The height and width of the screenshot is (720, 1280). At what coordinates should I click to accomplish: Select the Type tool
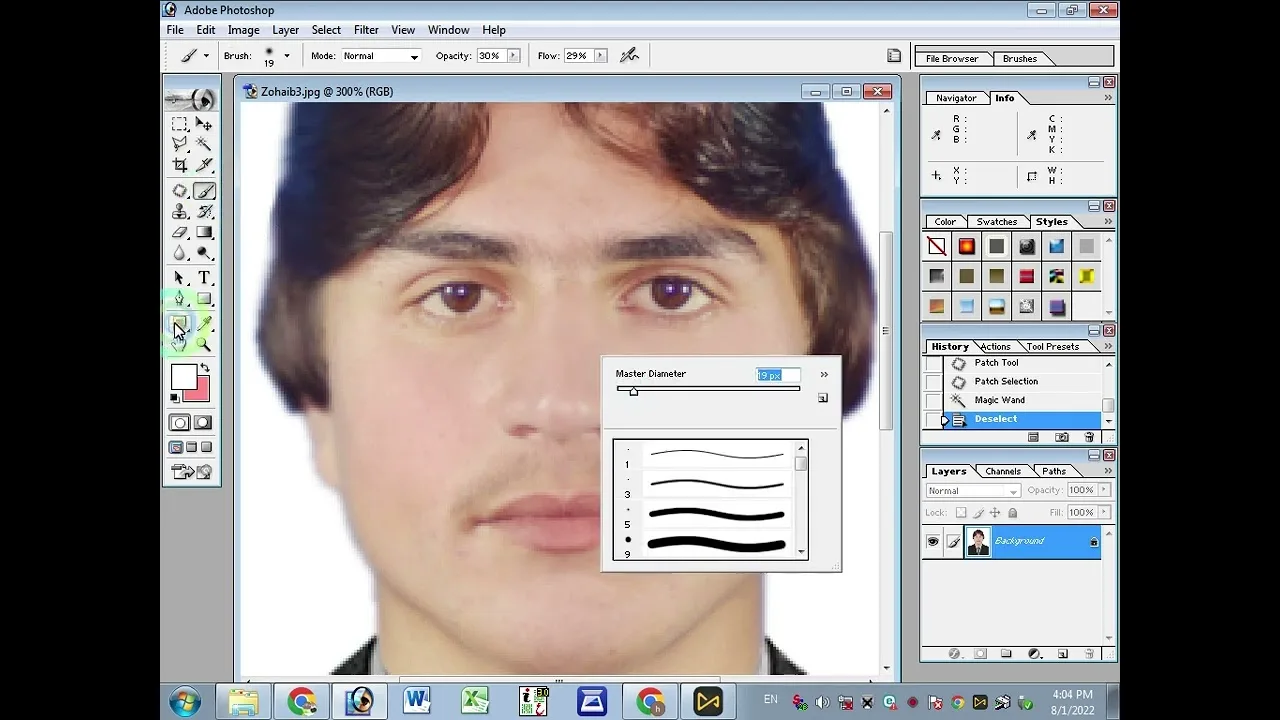(204, 277)
